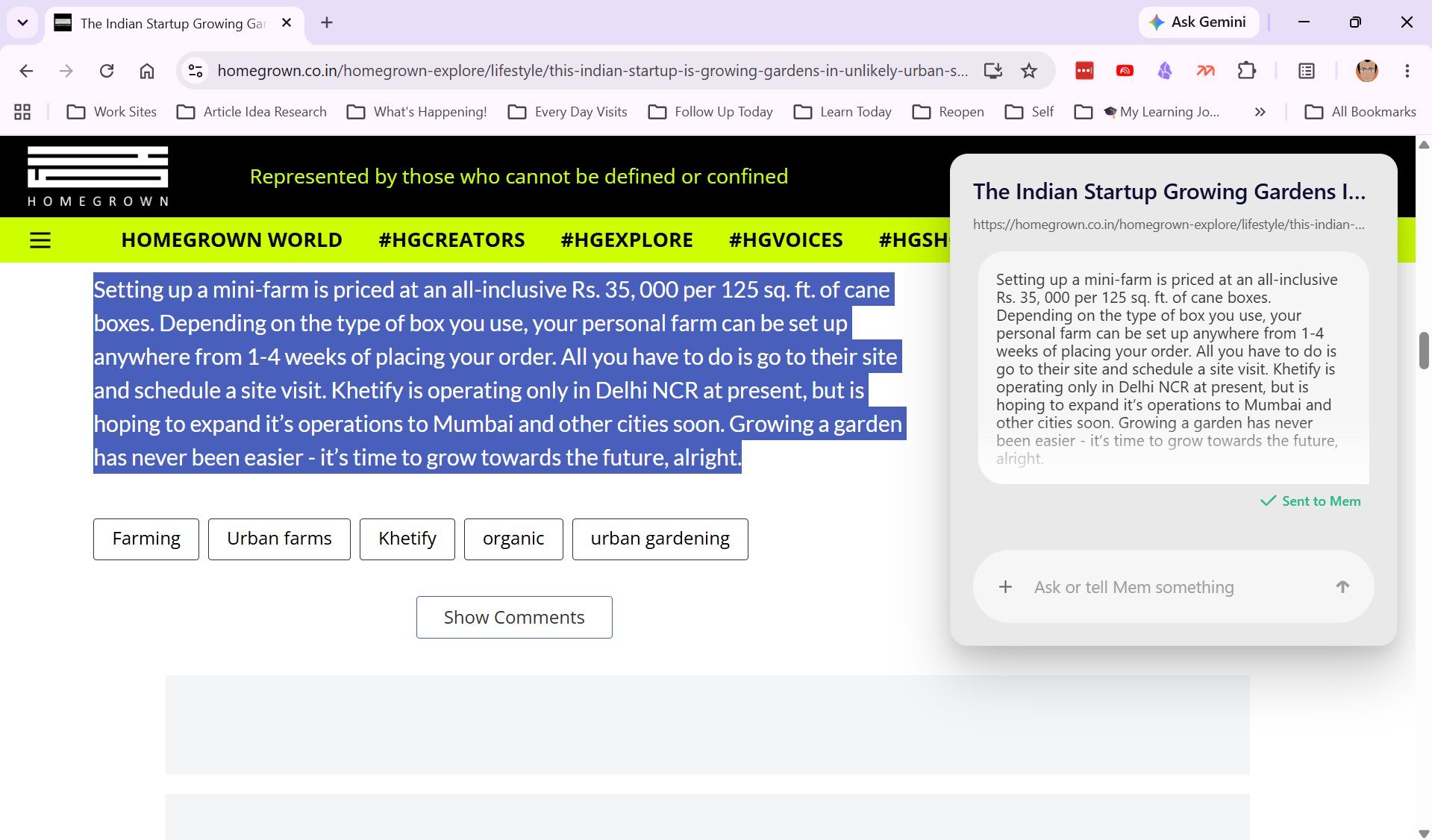Click the Sent to Mem status

click(x=1310, y=501)
